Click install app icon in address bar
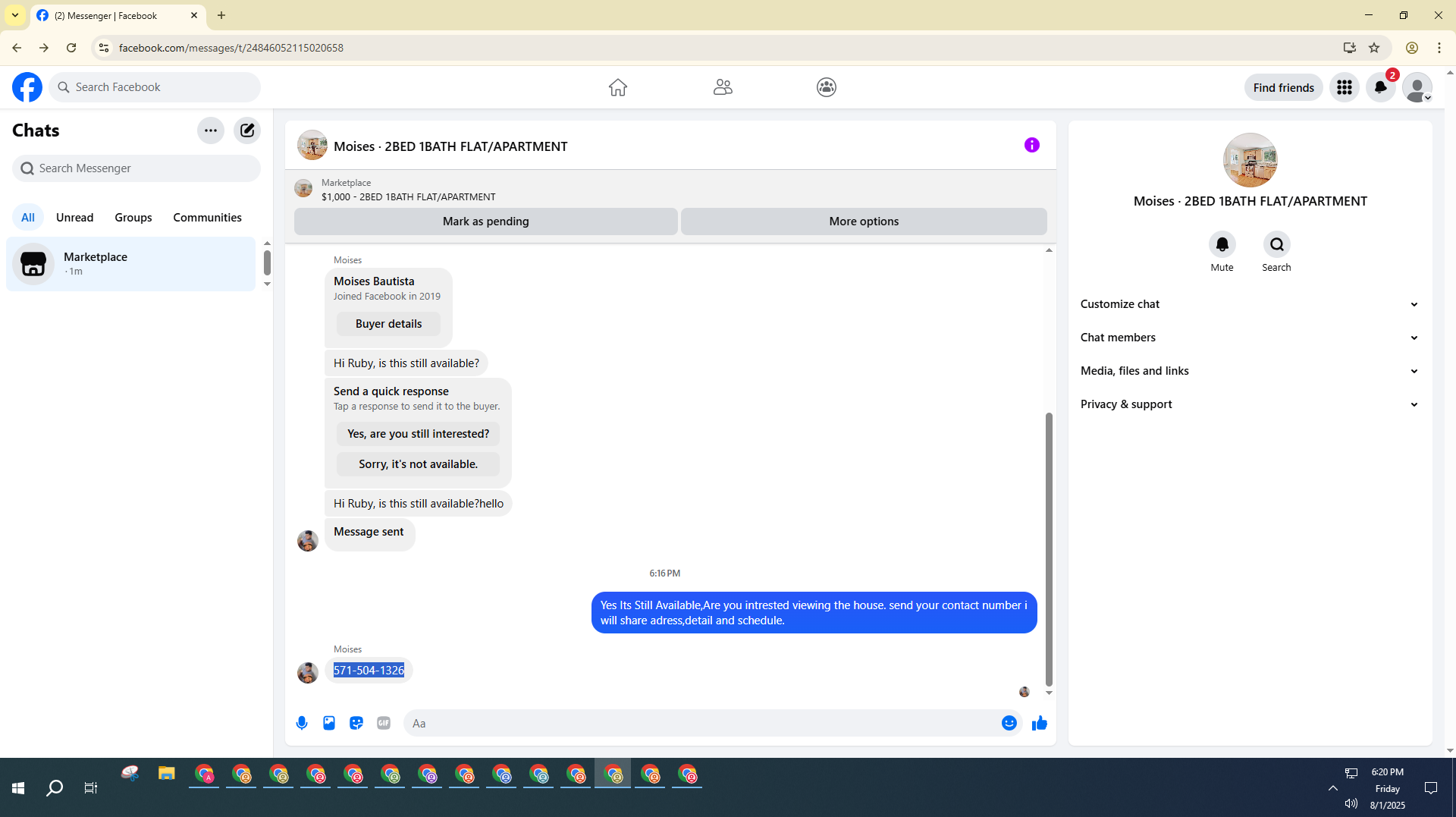This screenshot has height=817, width=1456. pyautogui.click(x=1350, y=48)
